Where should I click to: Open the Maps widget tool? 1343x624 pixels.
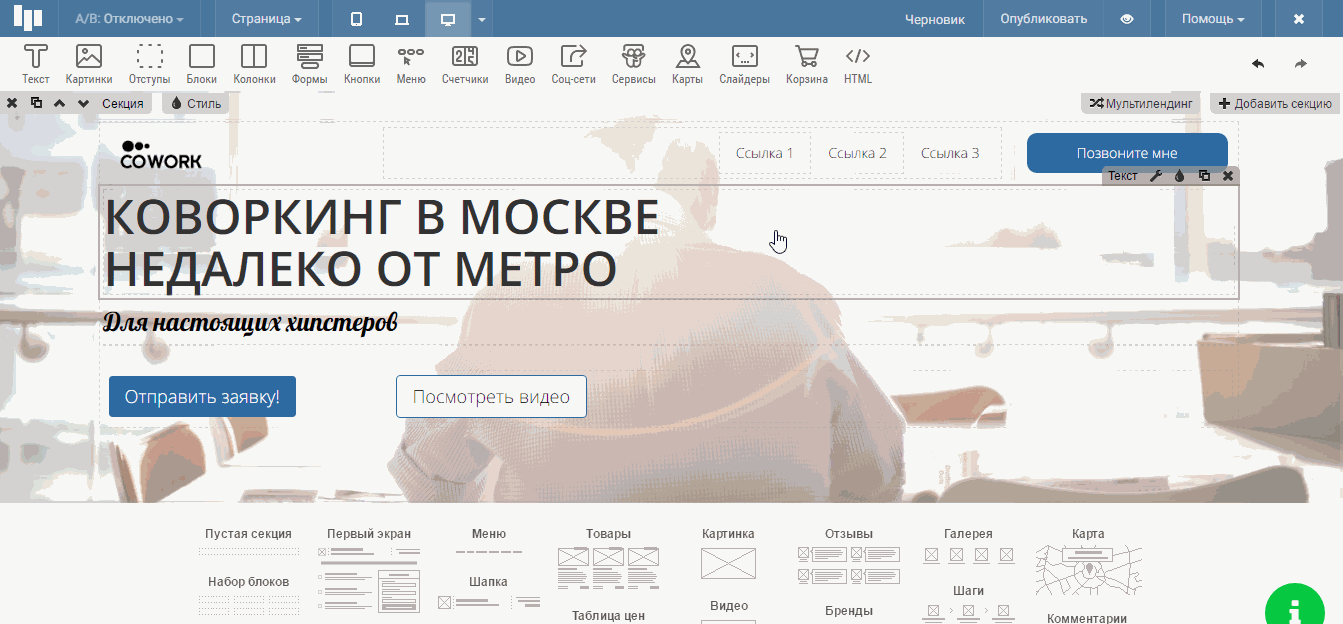[x=687, y=64]
